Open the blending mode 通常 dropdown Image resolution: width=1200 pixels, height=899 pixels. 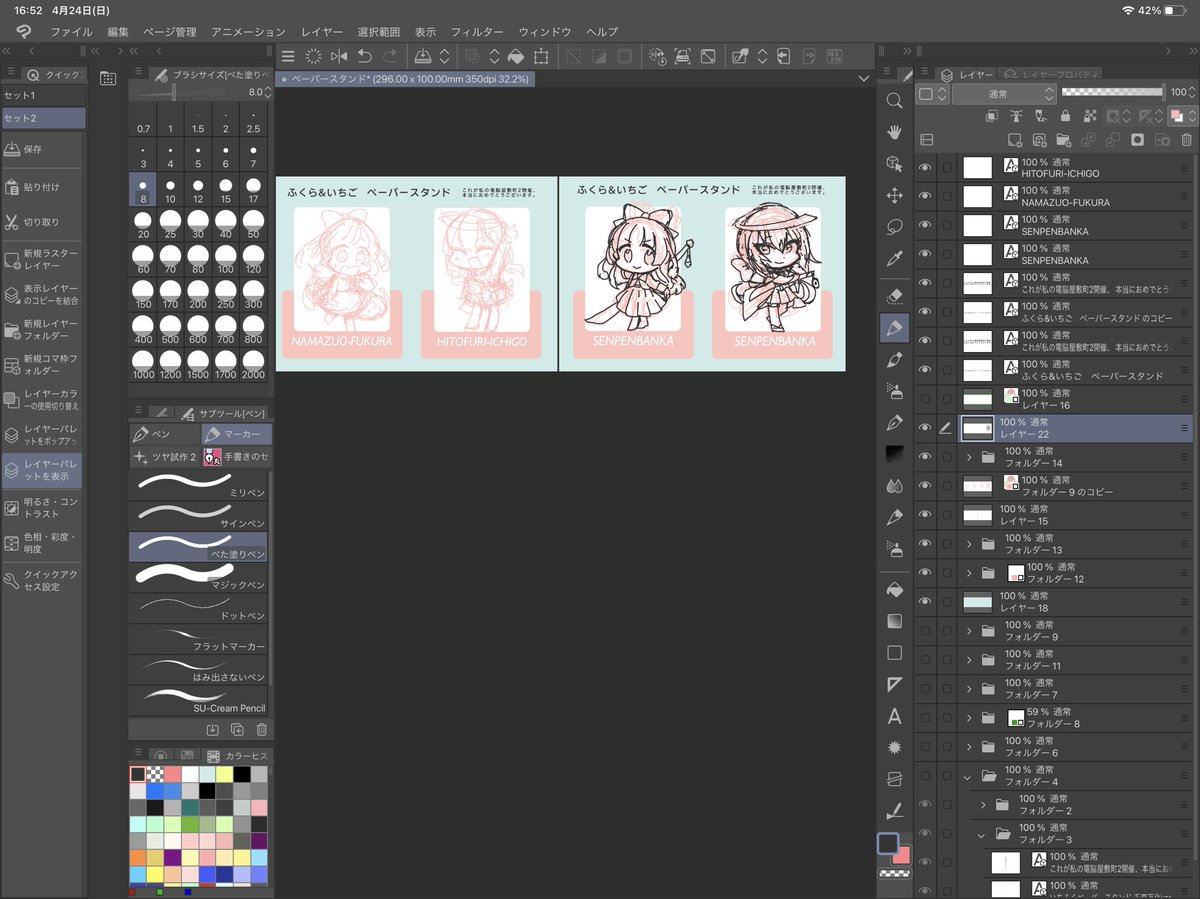pyautogui.click(x=1003, y=93)
